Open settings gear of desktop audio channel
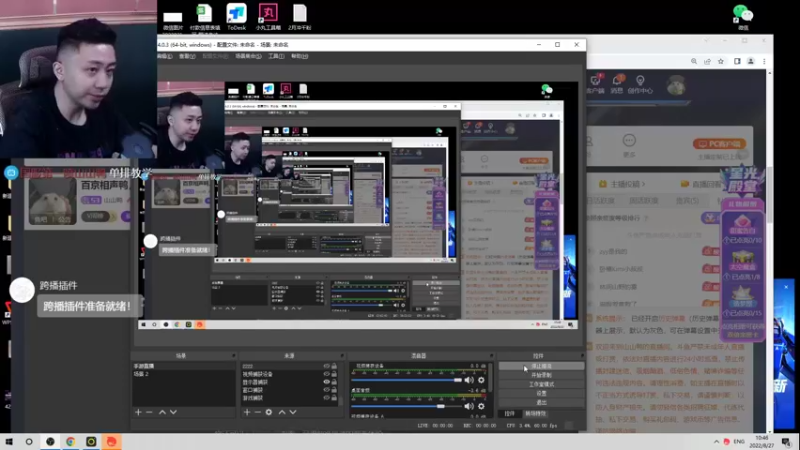 [481, 406]
